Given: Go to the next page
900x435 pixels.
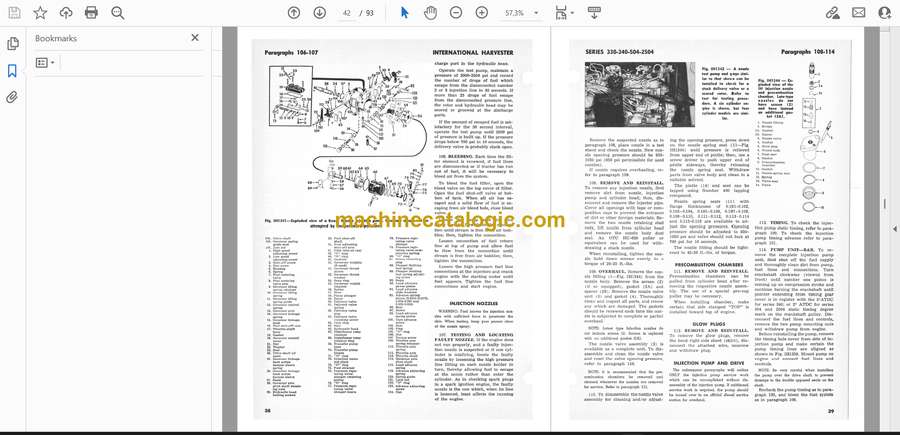Looking at the screenshot, I should click(x=320, y=13).
